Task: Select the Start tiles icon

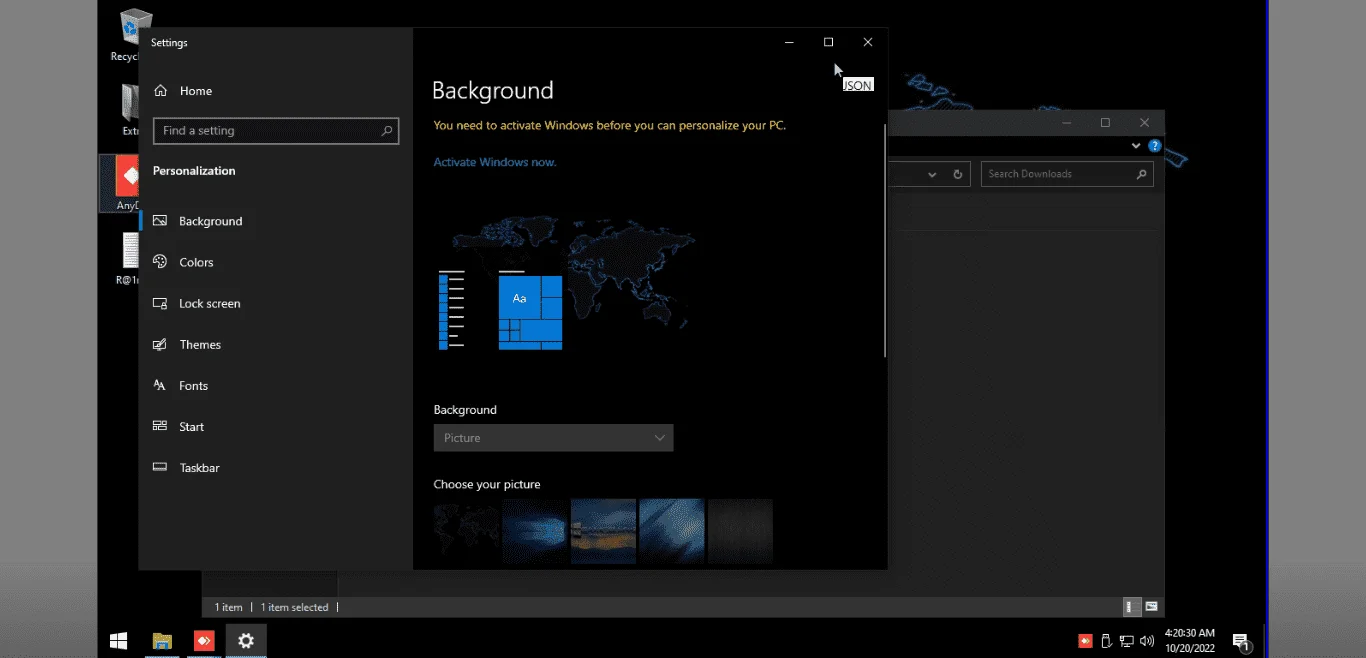Action: [160, 426]
